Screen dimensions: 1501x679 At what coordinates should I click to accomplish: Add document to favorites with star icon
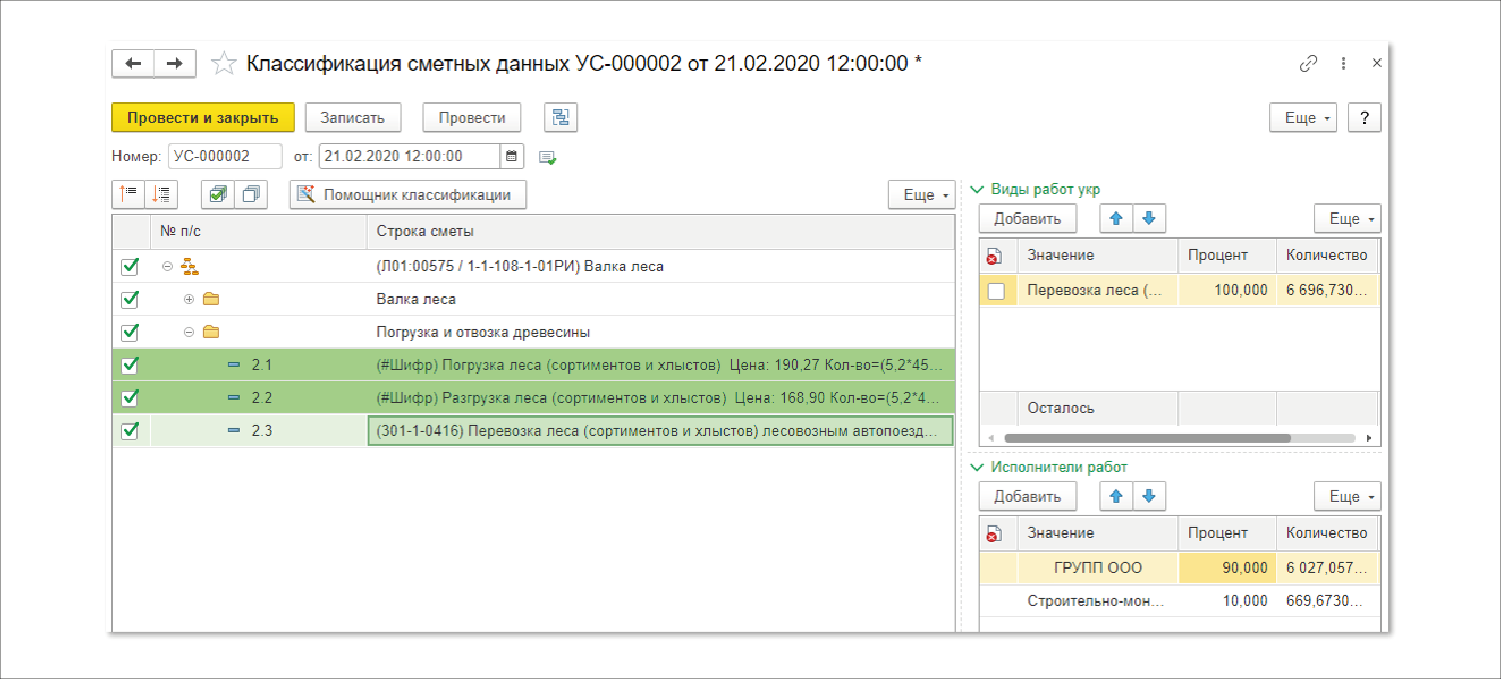tap(223, 64)
